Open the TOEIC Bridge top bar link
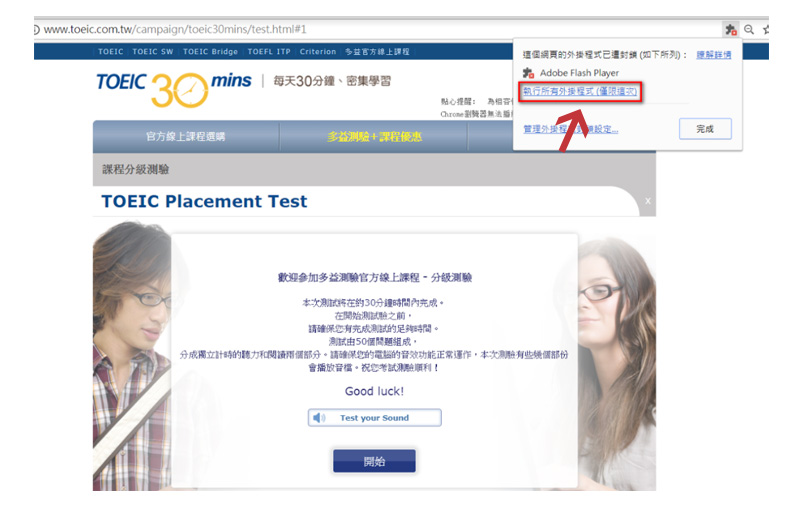800x514 pixels. click(210, 52)
